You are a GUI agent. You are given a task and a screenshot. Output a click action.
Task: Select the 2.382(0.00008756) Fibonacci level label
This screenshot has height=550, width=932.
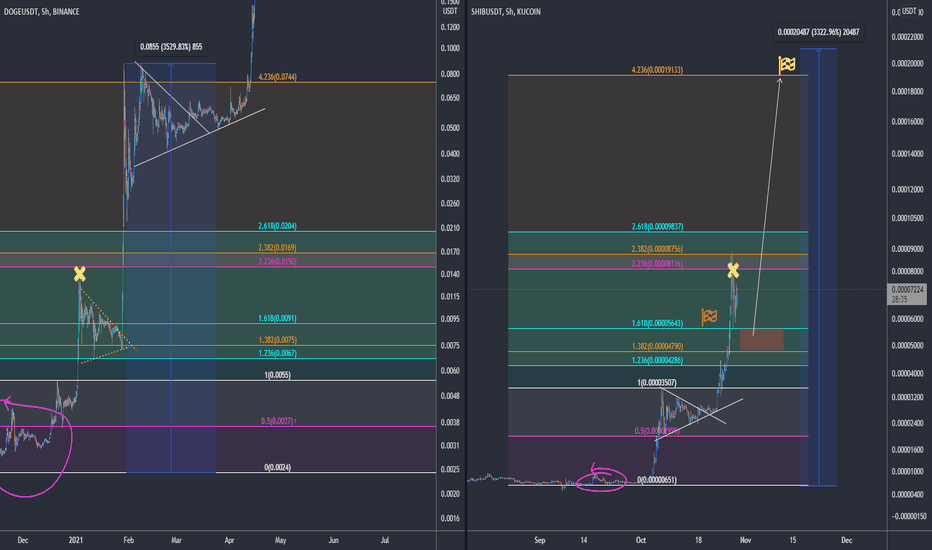(x=657, y=249)
